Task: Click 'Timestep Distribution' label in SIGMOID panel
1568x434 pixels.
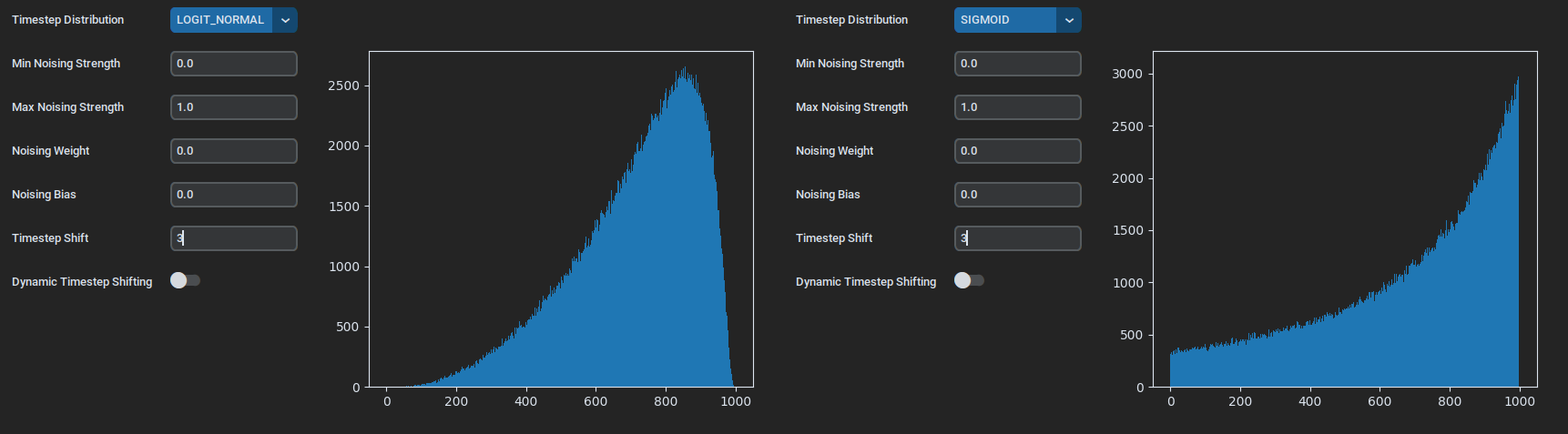Action: [852, 20]
